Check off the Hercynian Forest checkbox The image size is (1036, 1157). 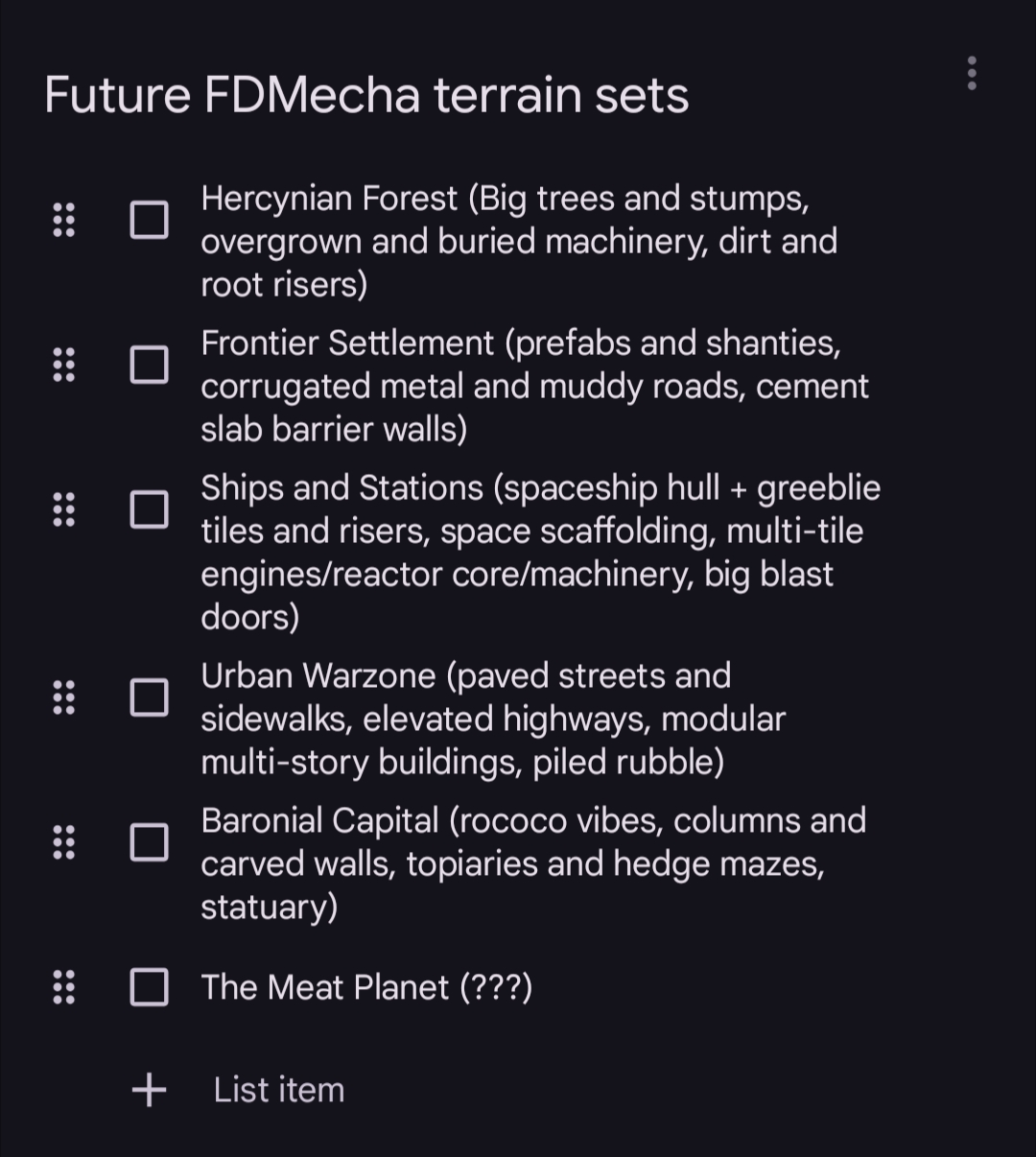click(x=149, y=220)
